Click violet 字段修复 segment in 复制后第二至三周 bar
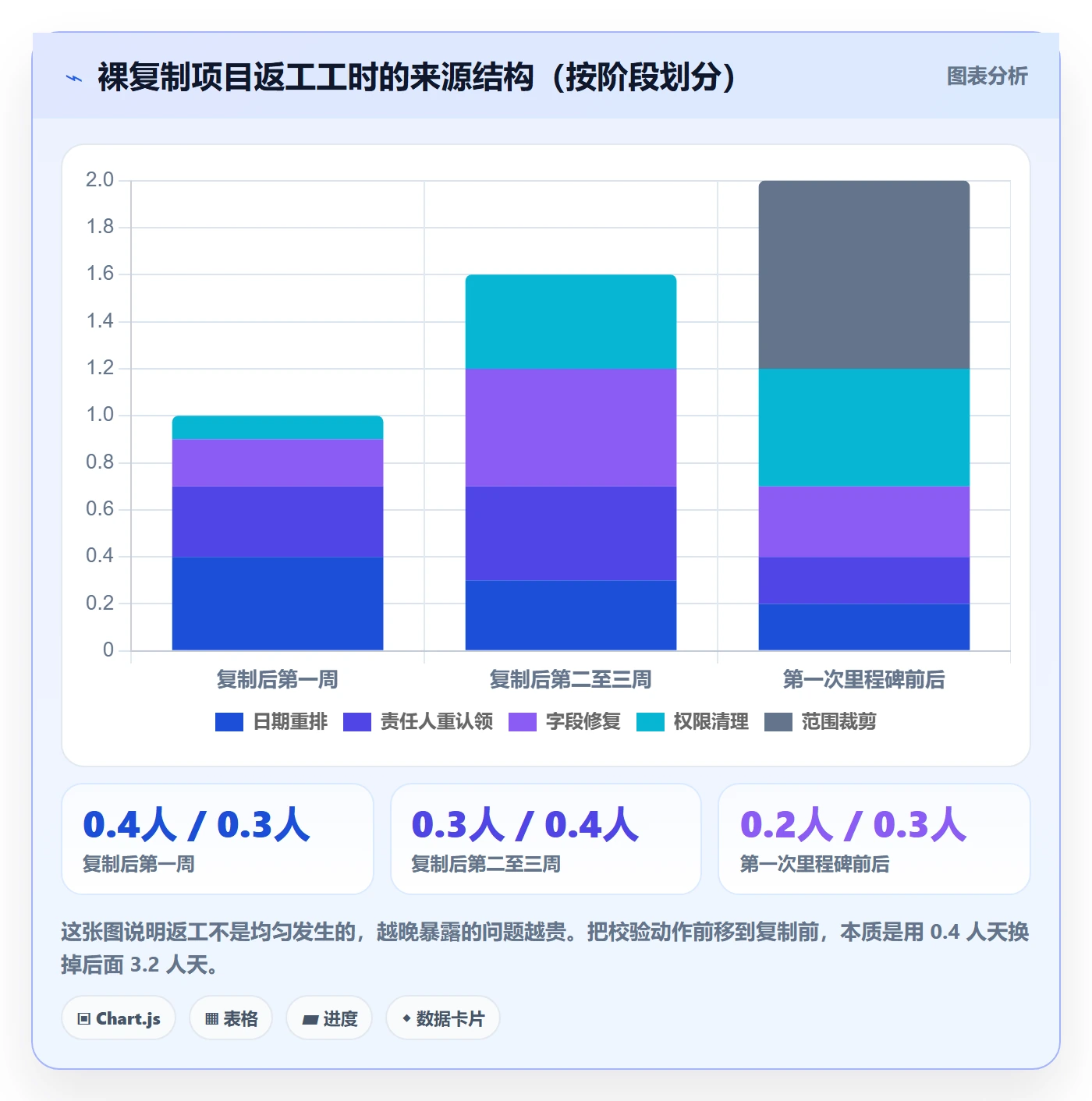This screenshot has width=1092, height=1101. [571, 427]
